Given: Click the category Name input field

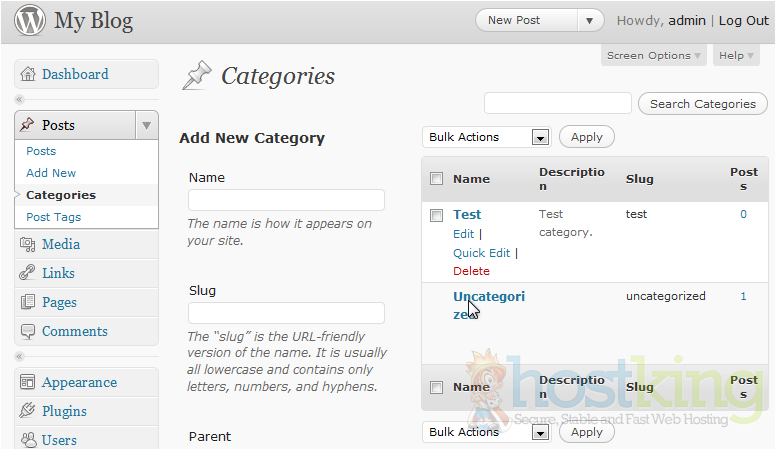Looking at the screenshot, I should [286, 200].
